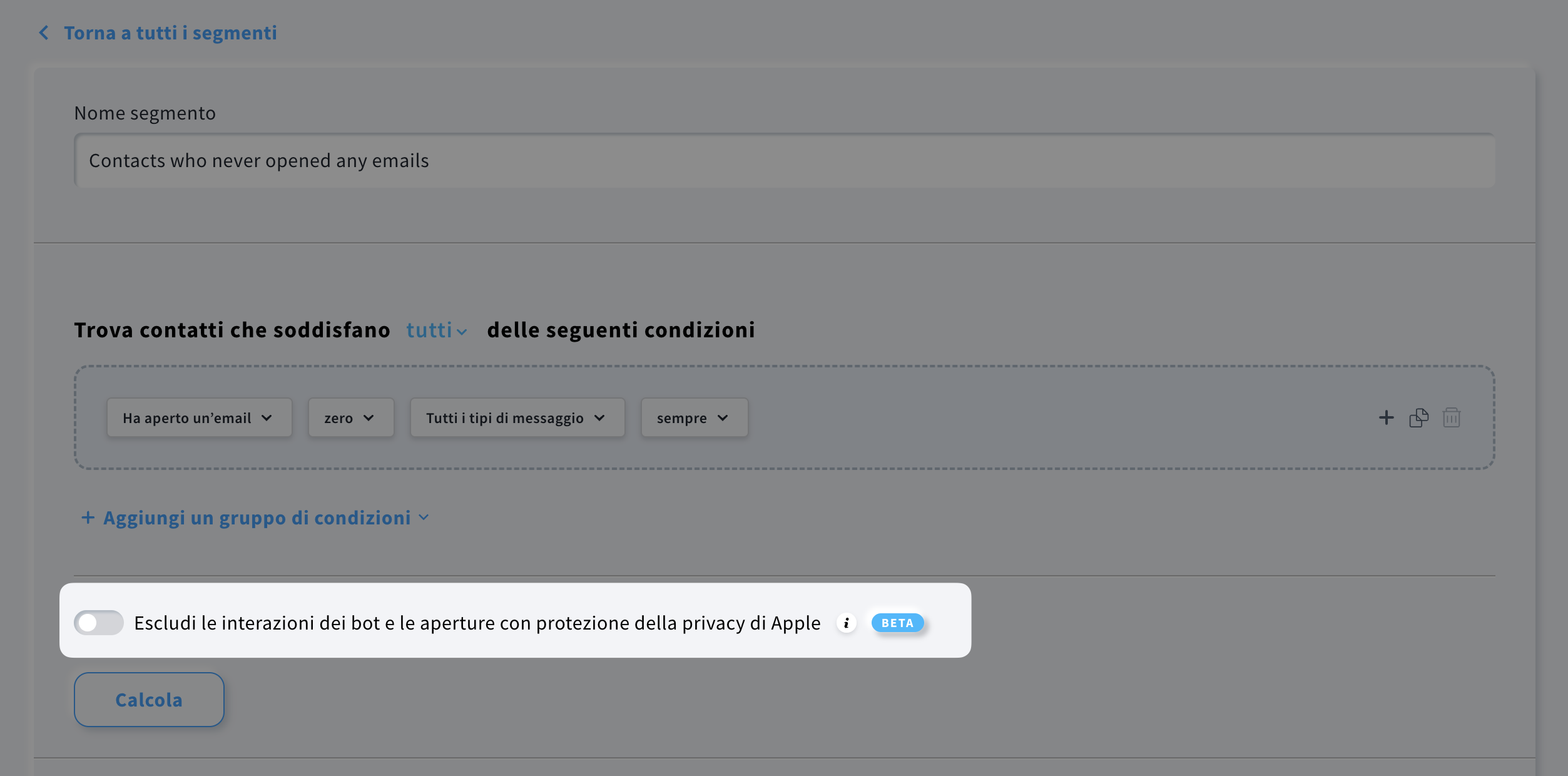Delete the condition via the trash icon

[1452, 417]
